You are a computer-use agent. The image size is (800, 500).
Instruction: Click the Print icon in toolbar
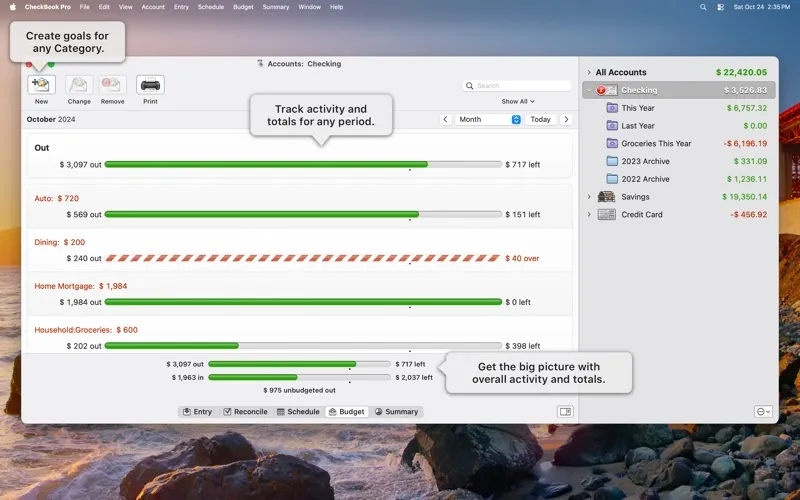coord(150,85)
